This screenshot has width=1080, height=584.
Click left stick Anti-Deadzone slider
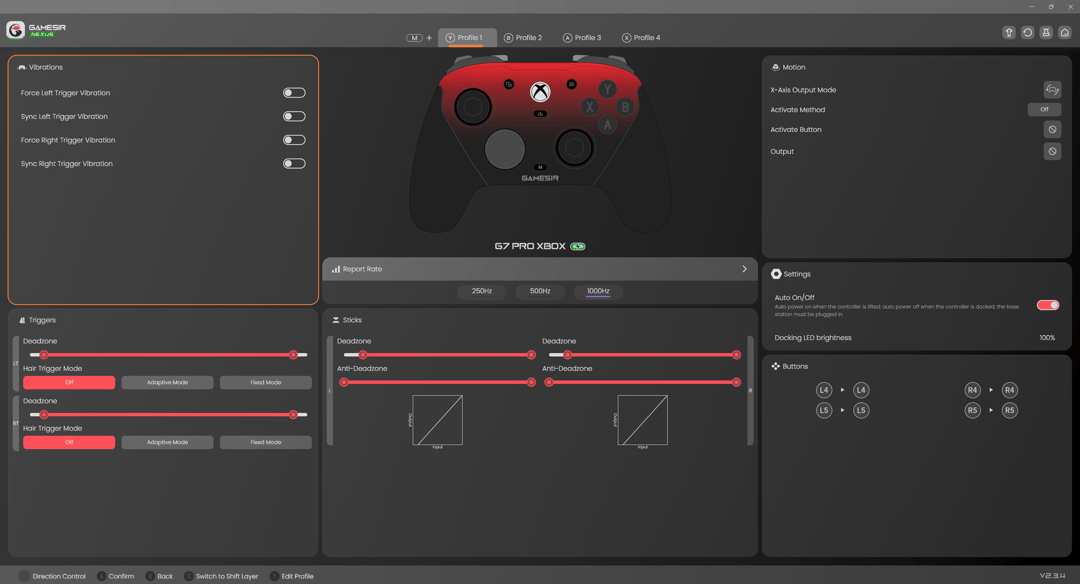click(x=437, y=382)
